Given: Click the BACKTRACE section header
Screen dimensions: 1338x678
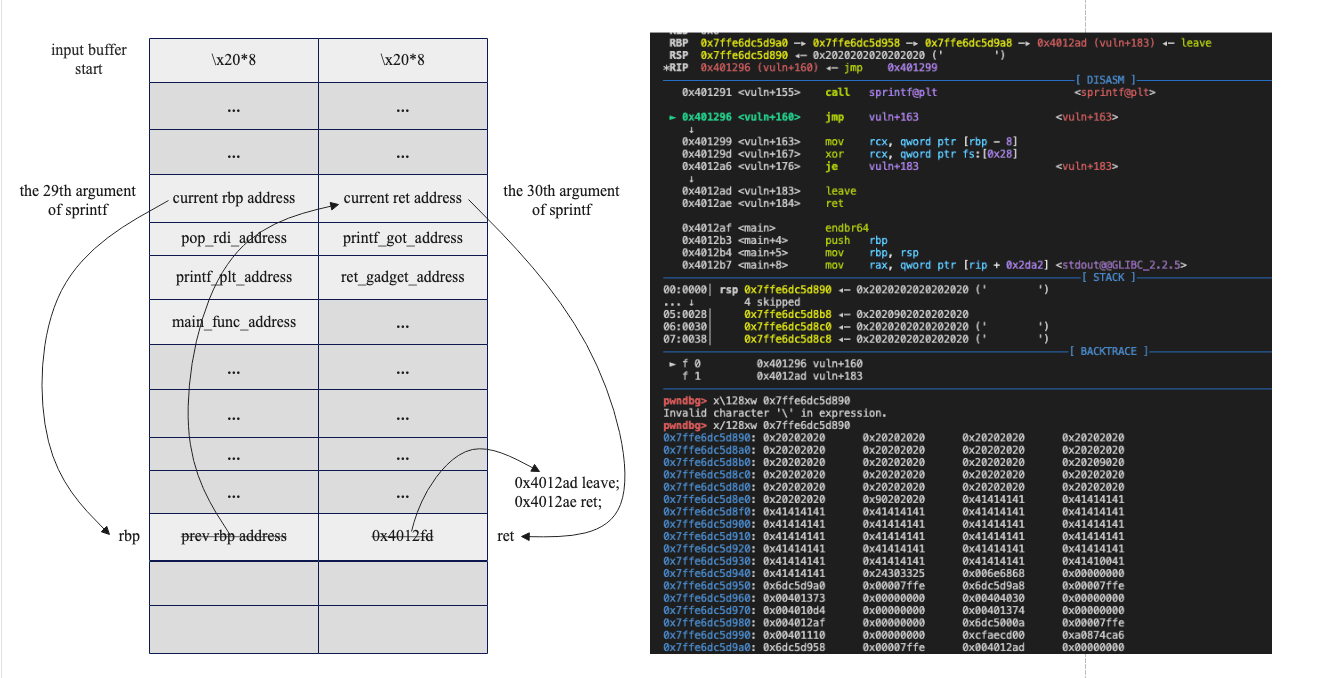Looking at the screenshot, I should [x=1109, y=351].
